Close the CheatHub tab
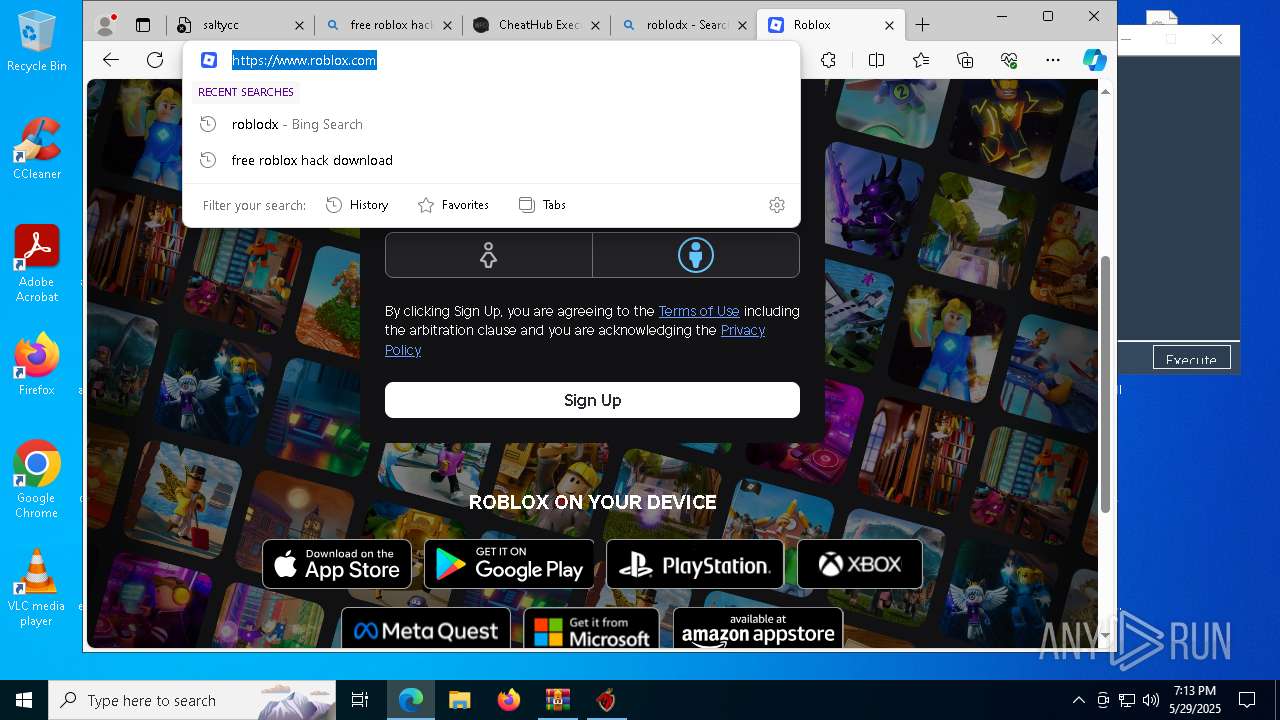The height and width of the screenshot is (720, 1280). pyautogui.click(x=595, y=25)
